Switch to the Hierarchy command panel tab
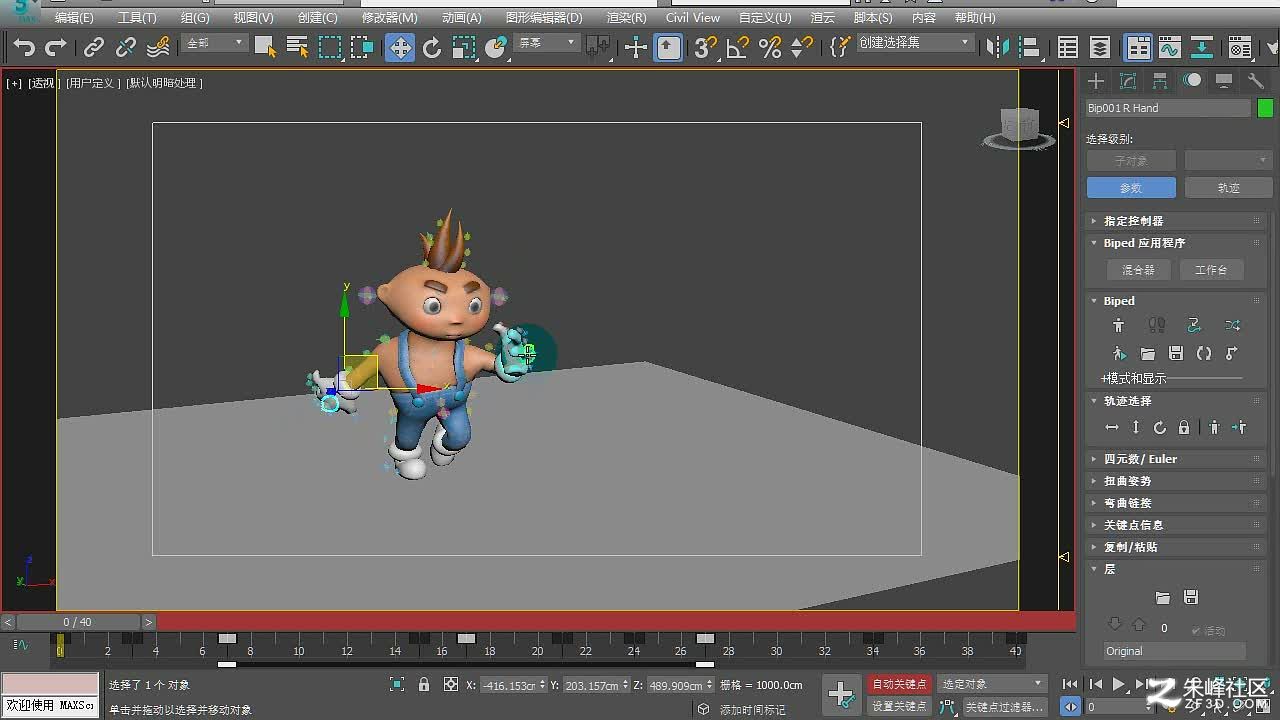The height and width of the screenshot is (720, 1280). (x=1160, y=81)
